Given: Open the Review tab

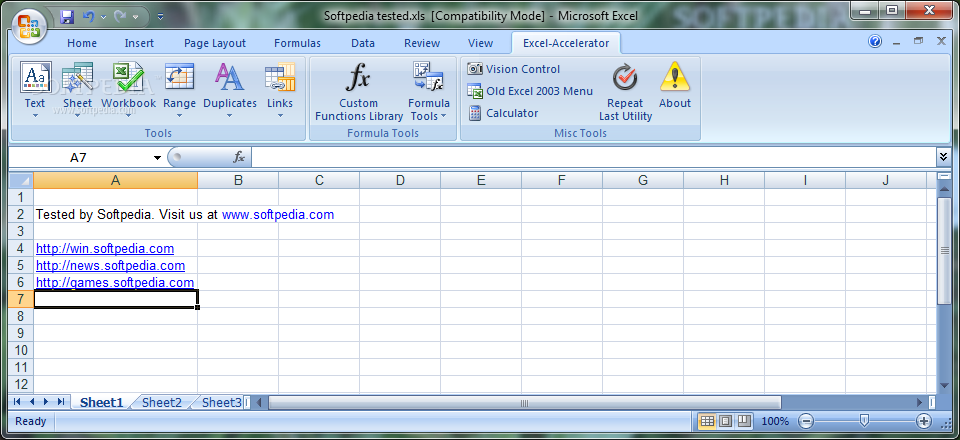Looking at the screenshot, I should tap(422, 43).
